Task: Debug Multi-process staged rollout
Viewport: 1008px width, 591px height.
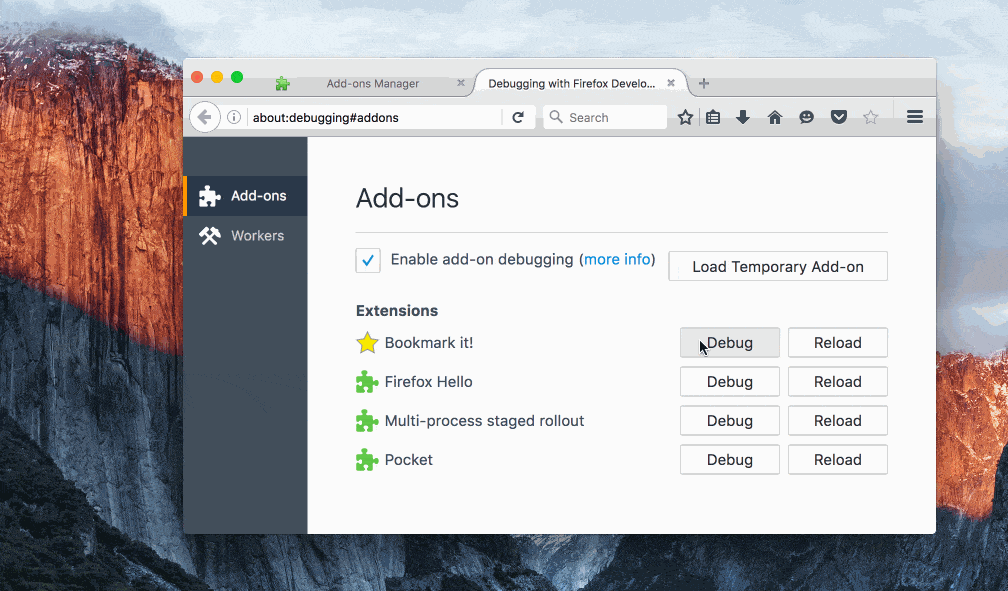Action: (730, 421)
